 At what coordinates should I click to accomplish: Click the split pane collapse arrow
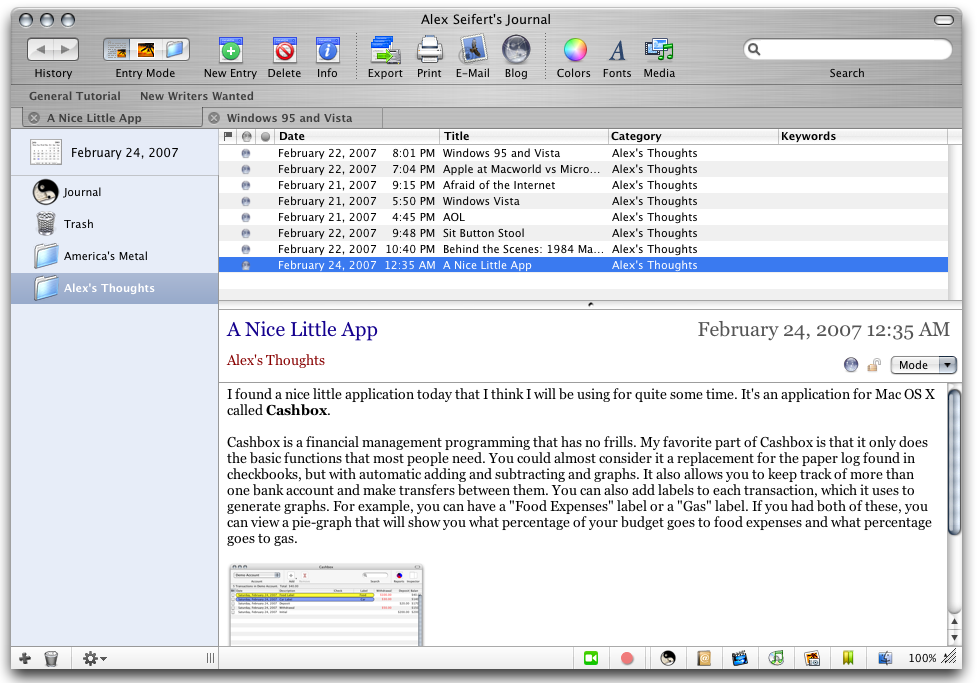pyautogui.click(x=590, y=304)
